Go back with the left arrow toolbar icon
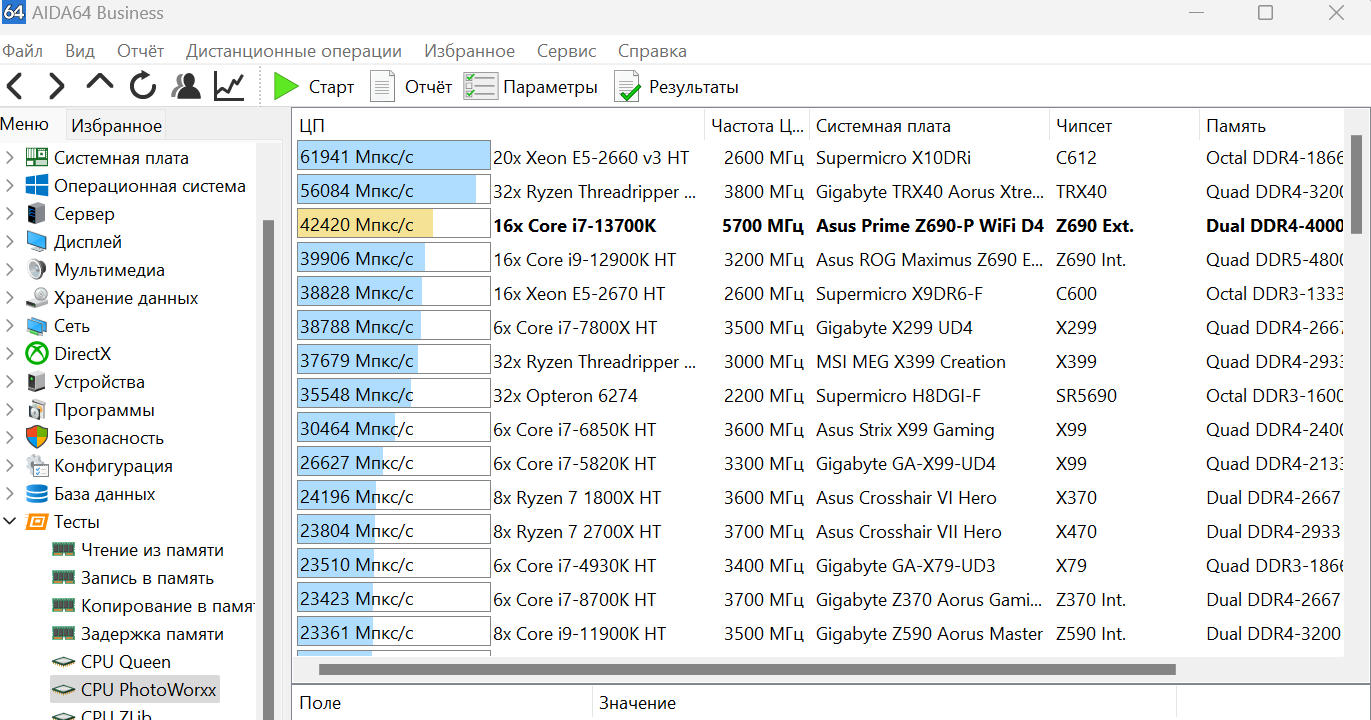 click(x=15, y=87)
